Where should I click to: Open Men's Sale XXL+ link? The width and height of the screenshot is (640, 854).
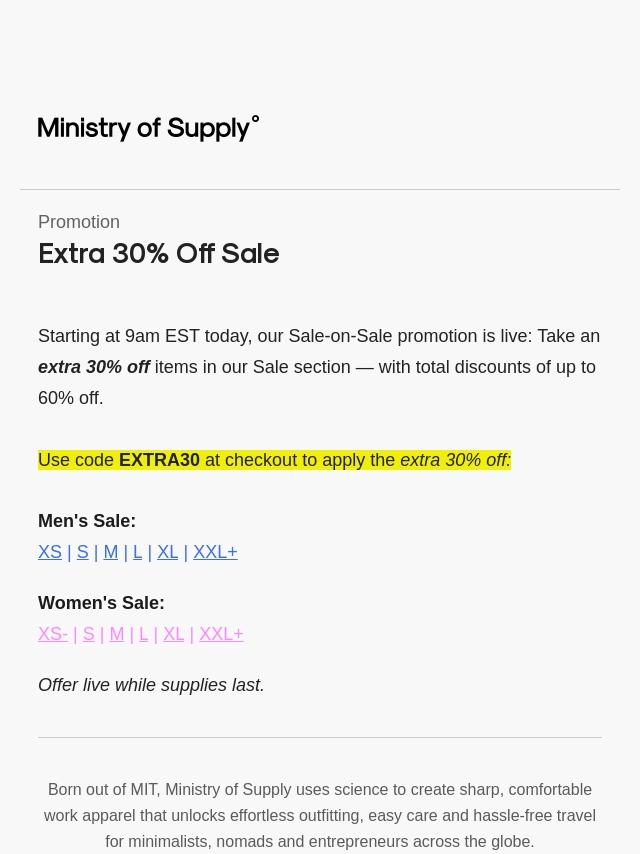[x=215, y=552]
